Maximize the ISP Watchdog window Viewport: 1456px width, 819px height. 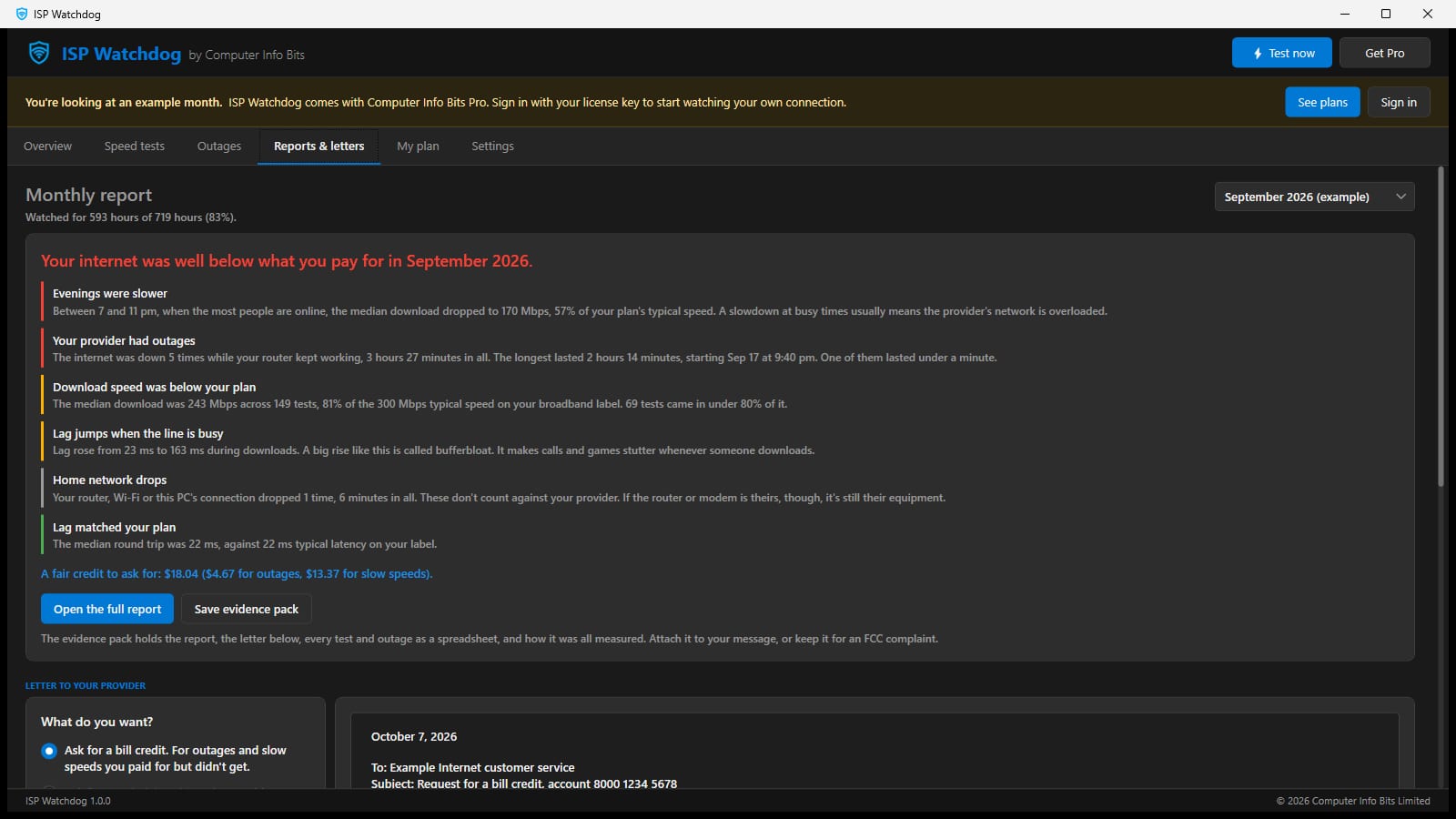(x=1386, y=14)
